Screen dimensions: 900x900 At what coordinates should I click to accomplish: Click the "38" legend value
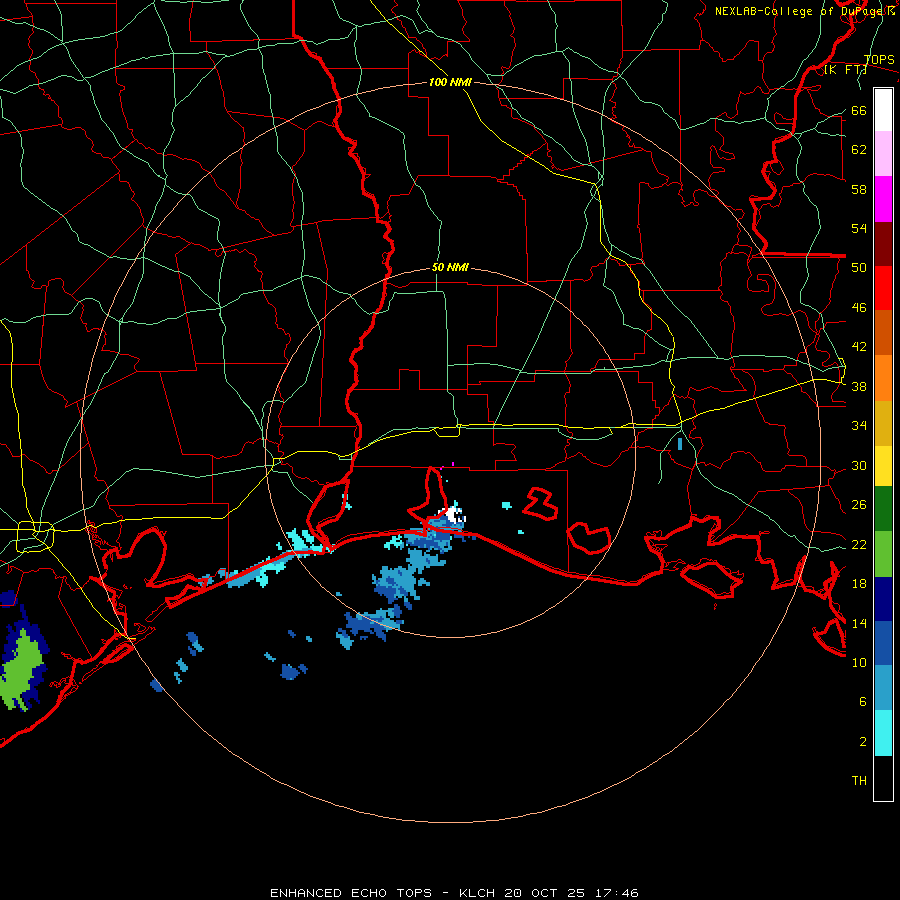pos(859,386)
